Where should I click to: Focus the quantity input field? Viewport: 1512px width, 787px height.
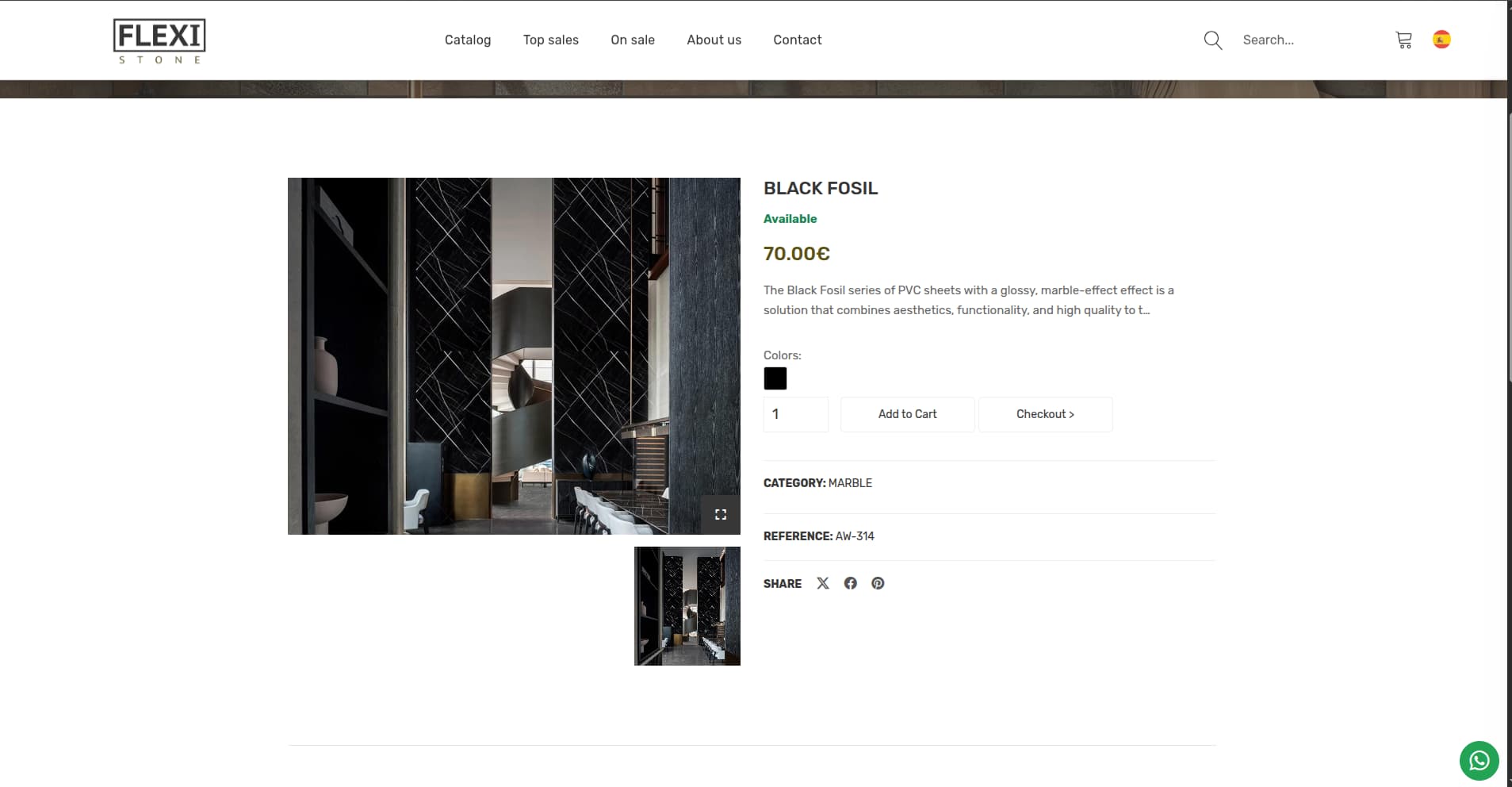click(x=796, y=414)
